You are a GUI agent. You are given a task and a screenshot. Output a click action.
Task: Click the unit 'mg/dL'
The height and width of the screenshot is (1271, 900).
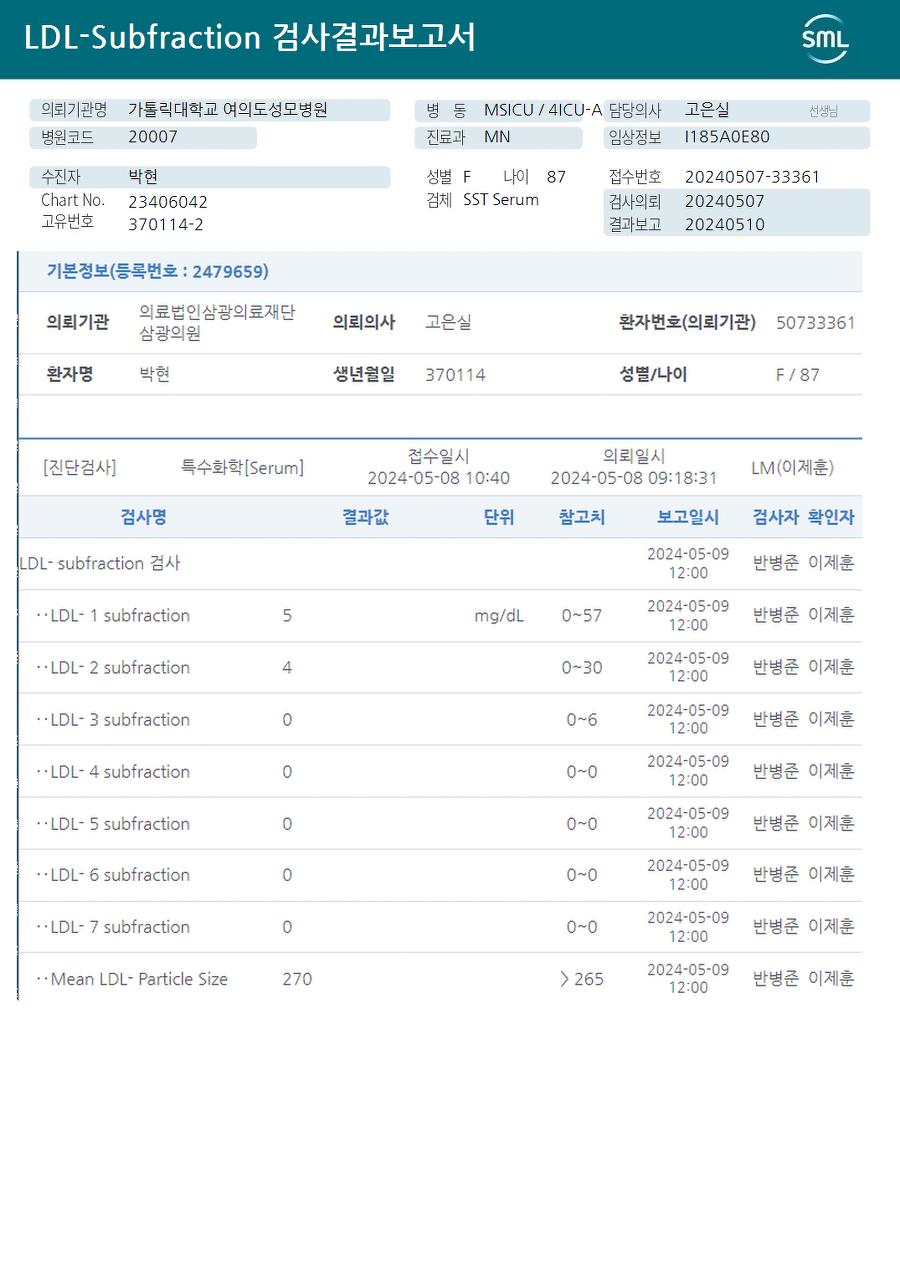pos(499,615)
